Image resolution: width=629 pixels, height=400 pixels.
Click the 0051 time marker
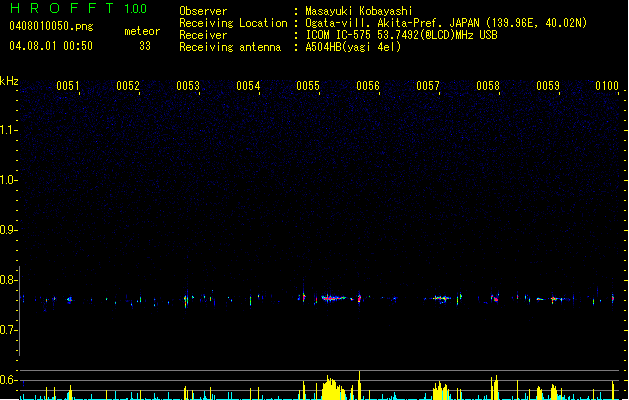68,86
